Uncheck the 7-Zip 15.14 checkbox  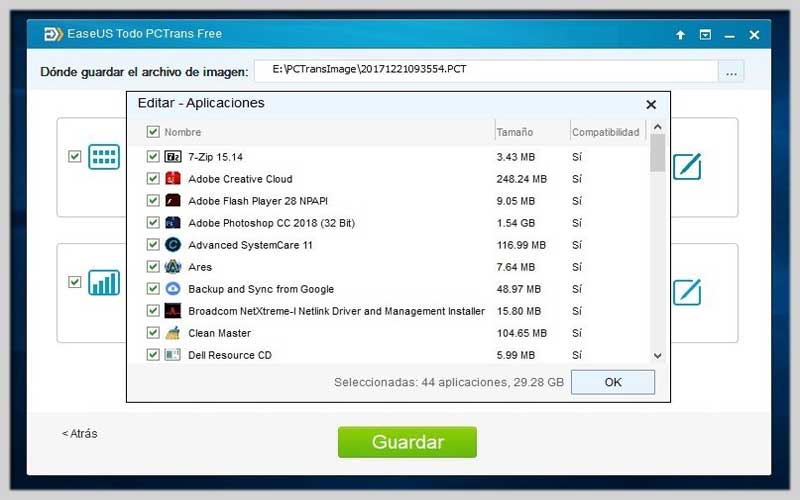pyautogui.click(x=153, y=156)
